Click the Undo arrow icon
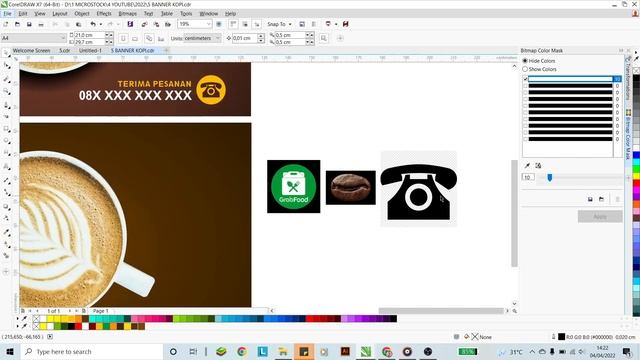Viewport: 640px width, 360px height. click(93, 24)
